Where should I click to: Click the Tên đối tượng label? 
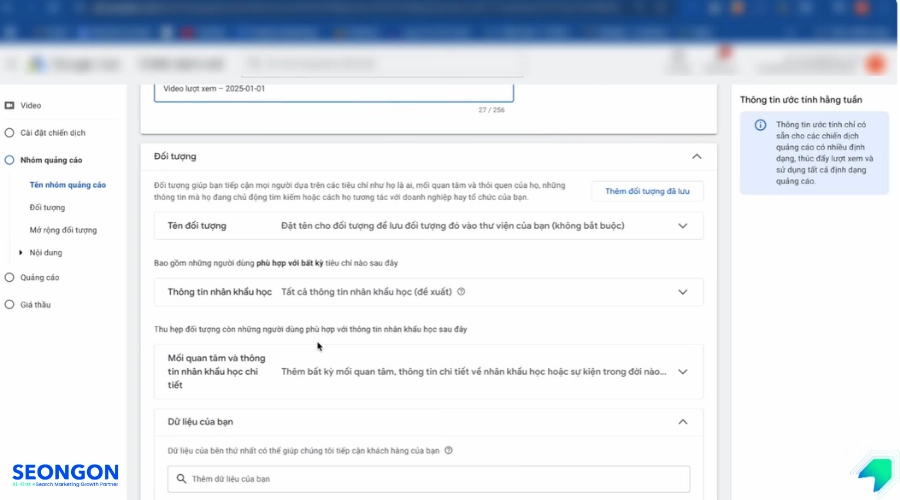tap(197, 226)
